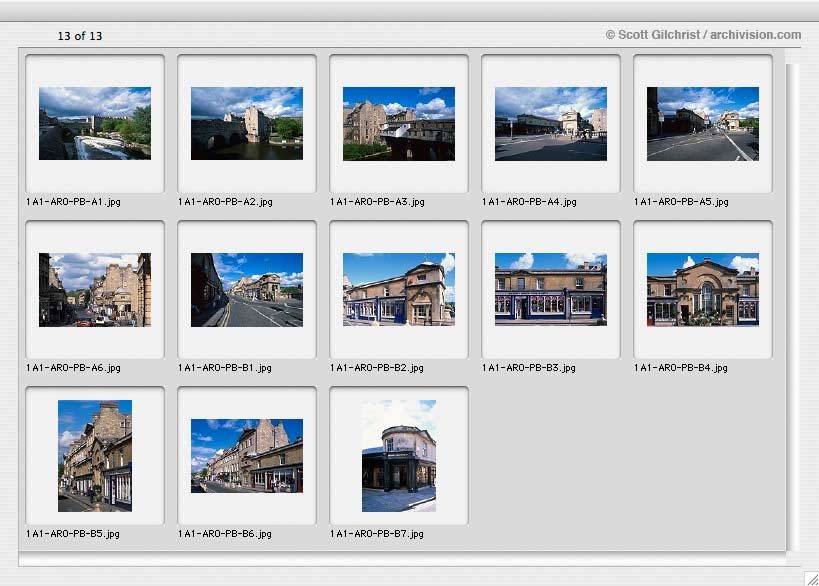819x586 pixels.
Task: Click the filename 1A1-ARO-PB-B7.jpg
Action: tap(377, 534)
